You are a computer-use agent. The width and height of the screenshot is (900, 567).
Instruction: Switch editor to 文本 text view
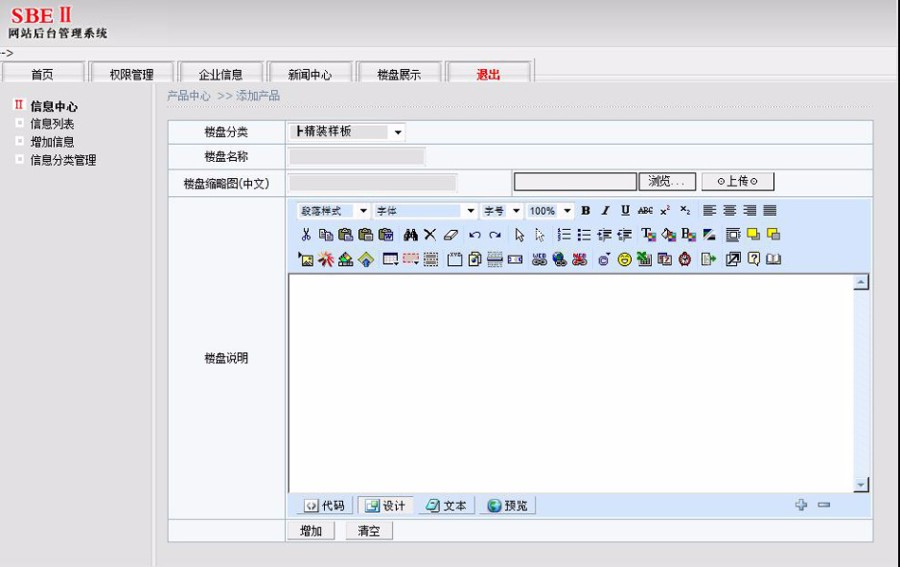coord(447,506)
